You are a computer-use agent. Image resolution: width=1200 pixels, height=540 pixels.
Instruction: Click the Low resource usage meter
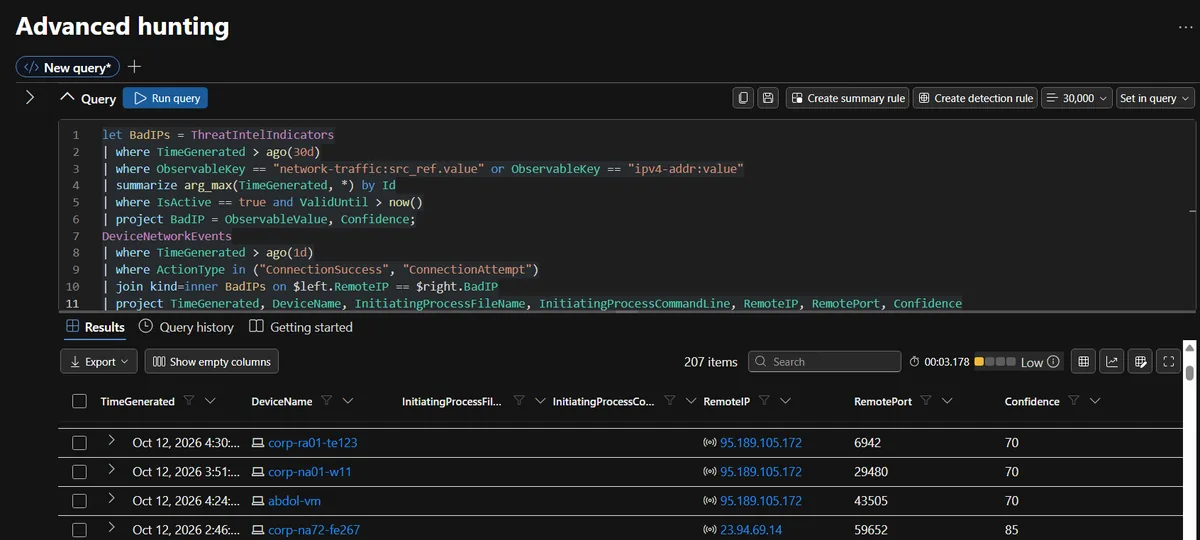[994, 362]
